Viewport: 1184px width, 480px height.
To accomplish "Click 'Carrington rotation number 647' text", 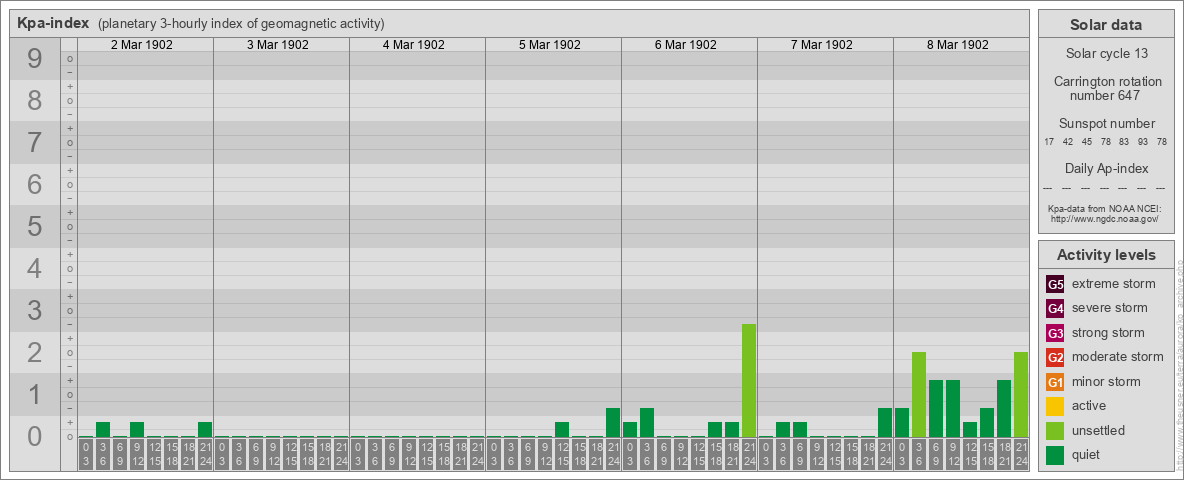I will click(x=1106, y=88).
